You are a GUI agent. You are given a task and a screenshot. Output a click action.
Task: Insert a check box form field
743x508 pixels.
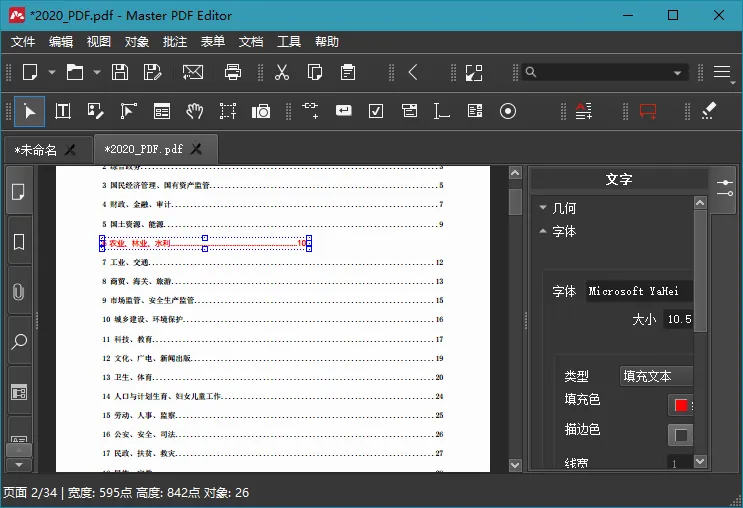(376, 111)
